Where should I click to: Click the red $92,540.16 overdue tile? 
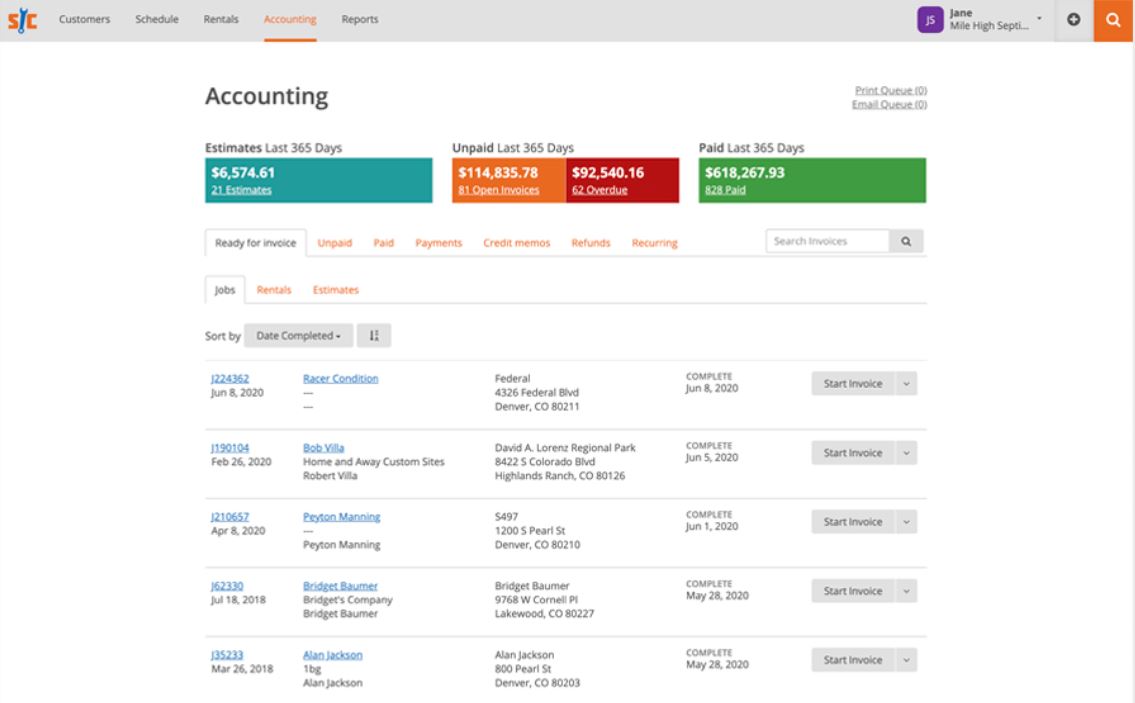(x=623, y=180)
